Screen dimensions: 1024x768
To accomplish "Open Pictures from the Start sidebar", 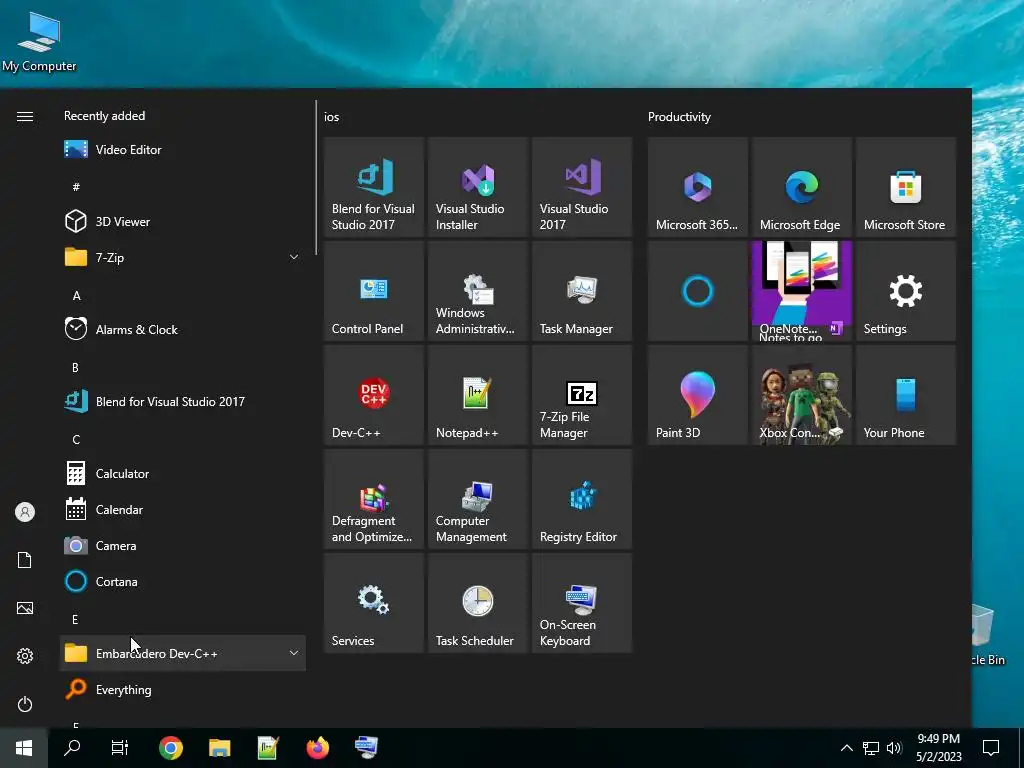I will point(25,608).
